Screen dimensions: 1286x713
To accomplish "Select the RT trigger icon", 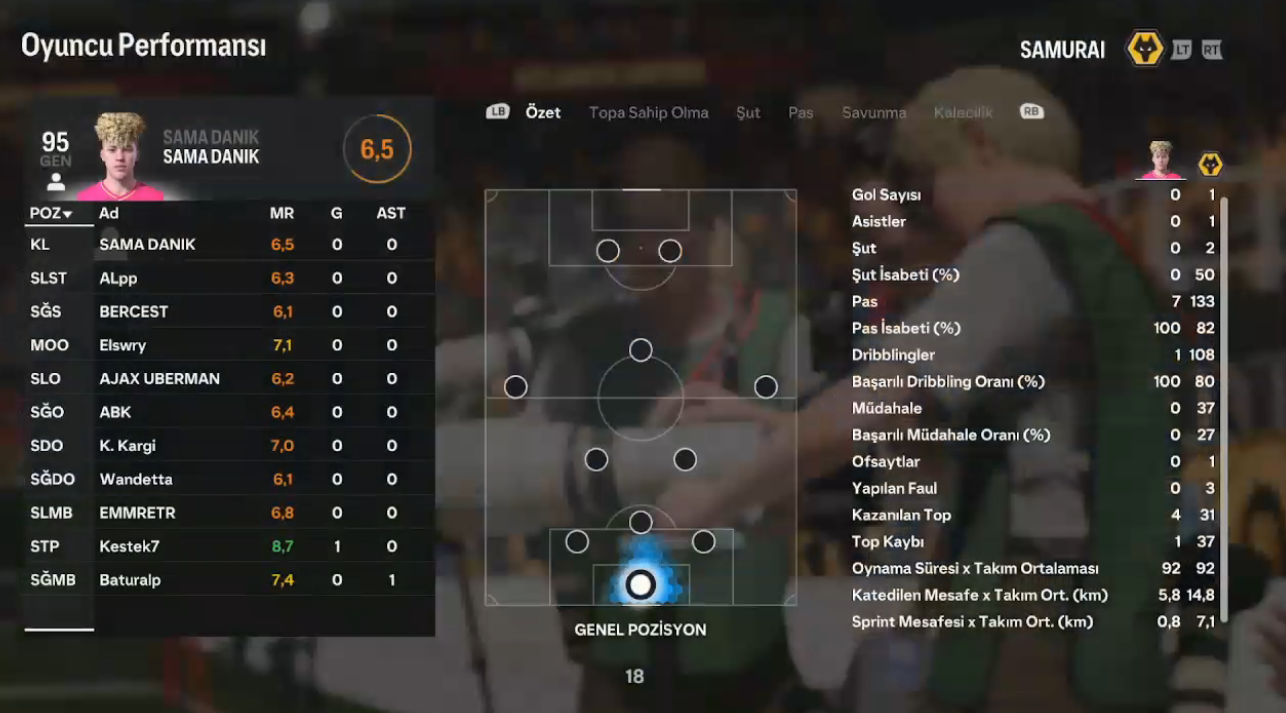I will click(x=1212, y=50).
